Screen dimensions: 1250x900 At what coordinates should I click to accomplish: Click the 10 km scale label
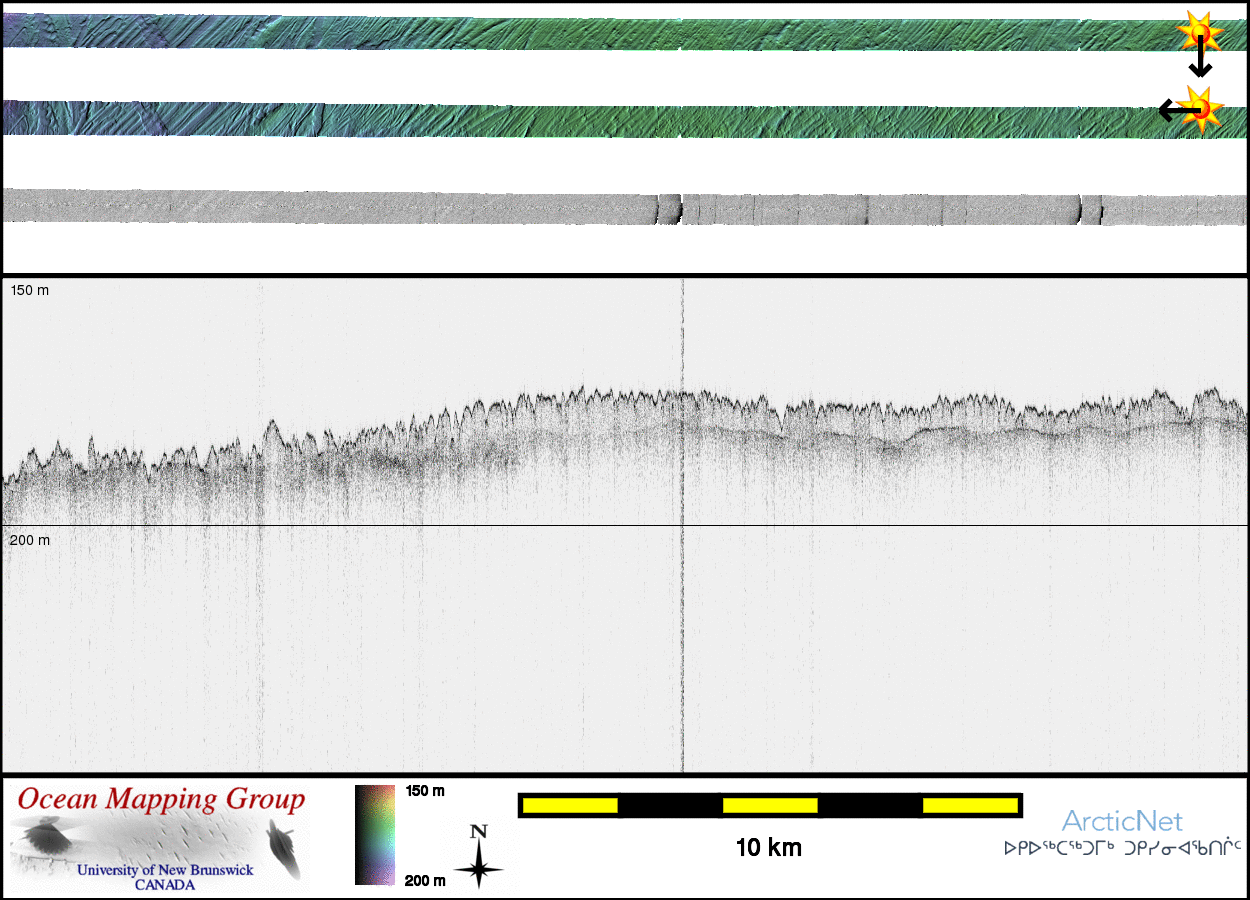click(768, 849)
